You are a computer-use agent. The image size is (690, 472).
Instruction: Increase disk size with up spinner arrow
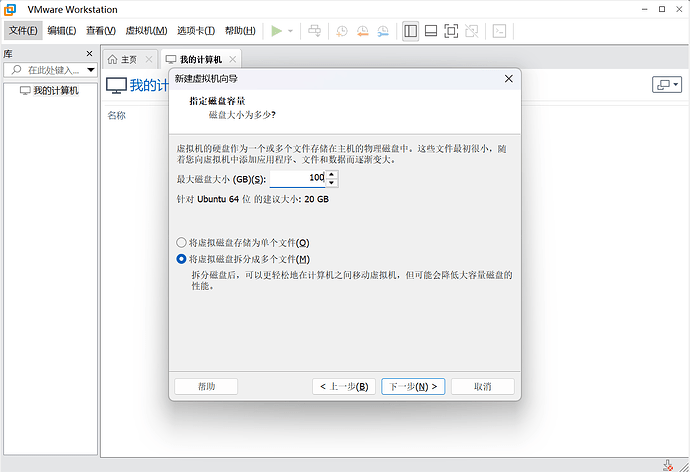coord(331,175)
